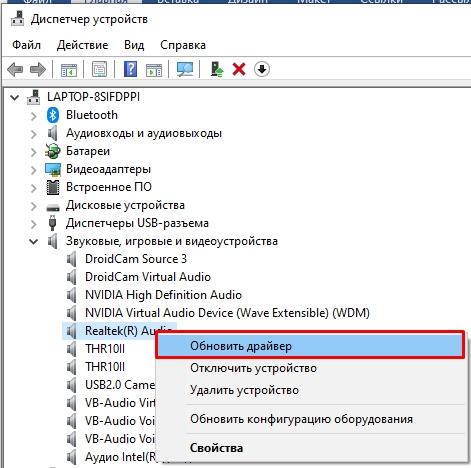Open the blue Help question-mark icon
This screenshot has height=468, width=471.
(130, 69)
